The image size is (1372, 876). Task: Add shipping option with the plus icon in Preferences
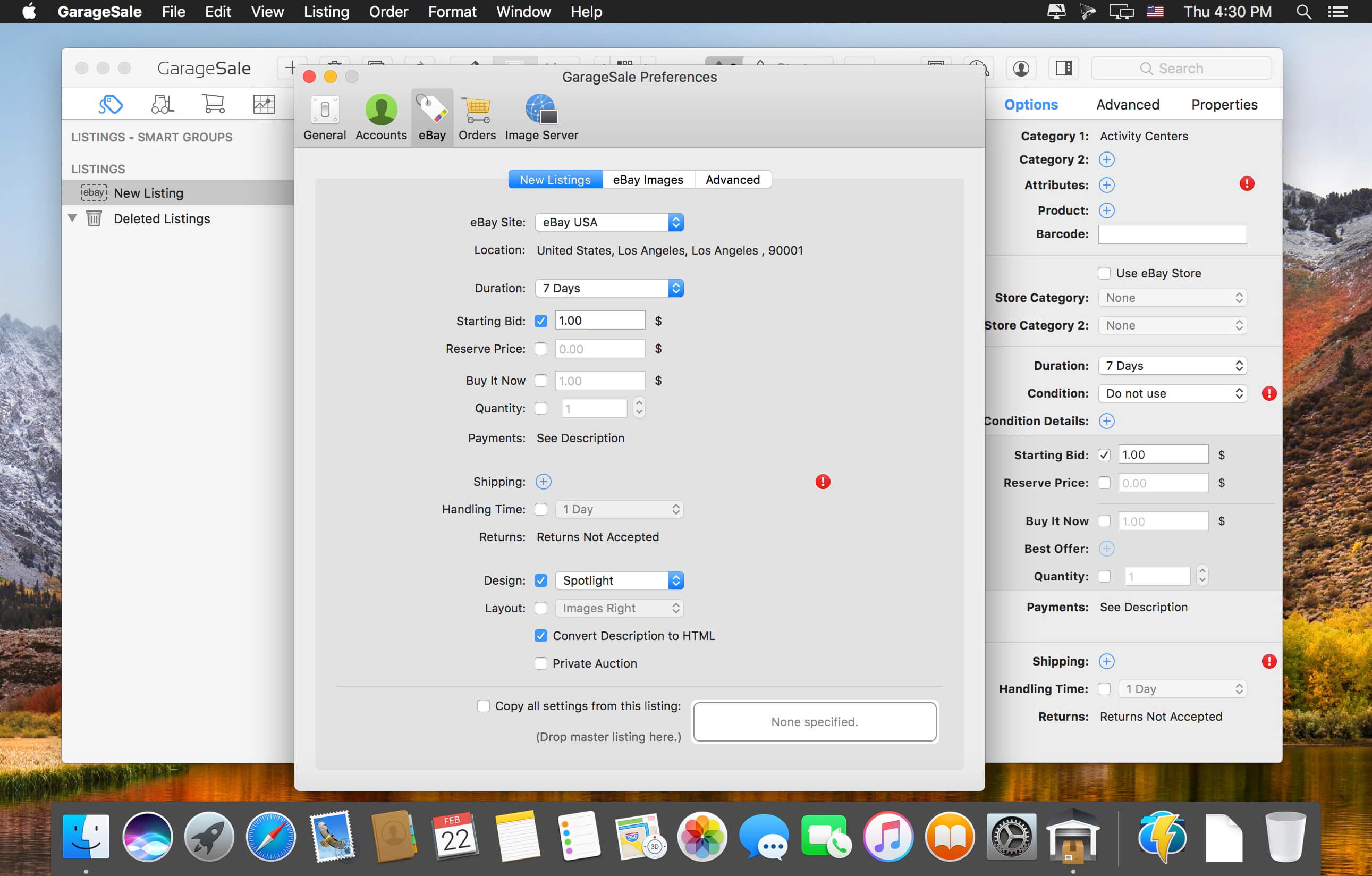point(543,482)
